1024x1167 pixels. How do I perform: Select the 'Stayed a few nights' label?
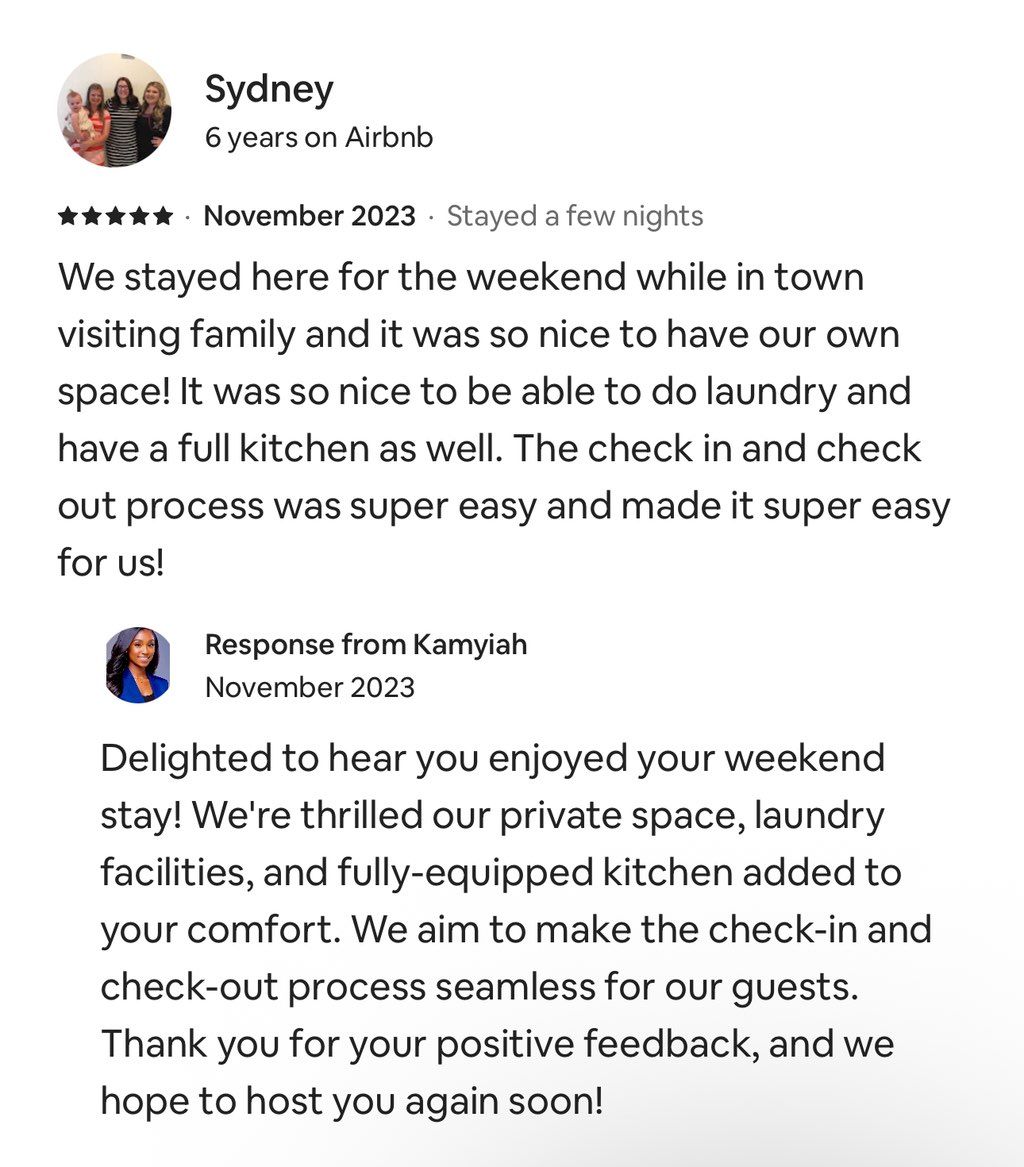coord(575,217)
